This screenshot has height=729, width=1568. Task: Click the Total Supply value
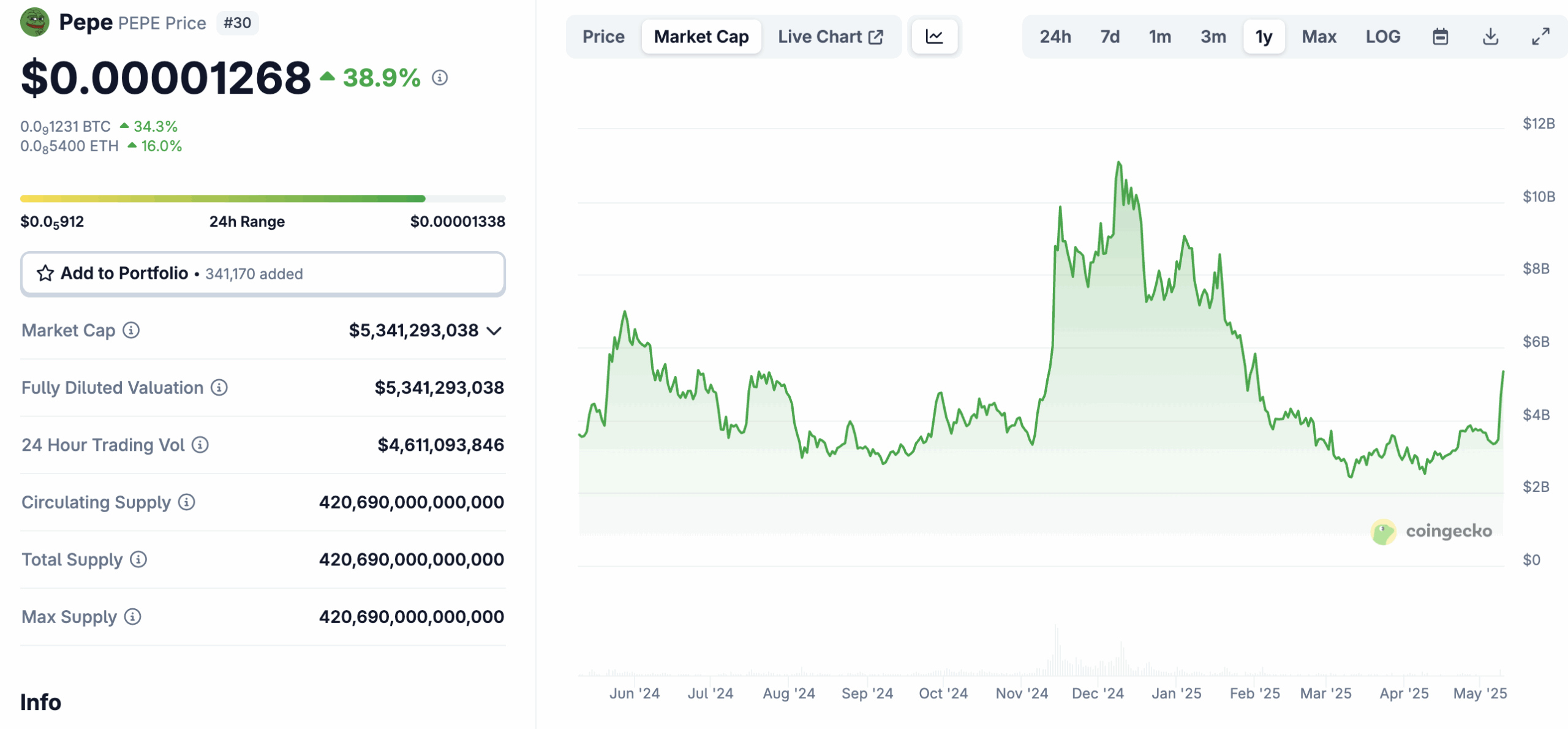click(x=412, y=559)
